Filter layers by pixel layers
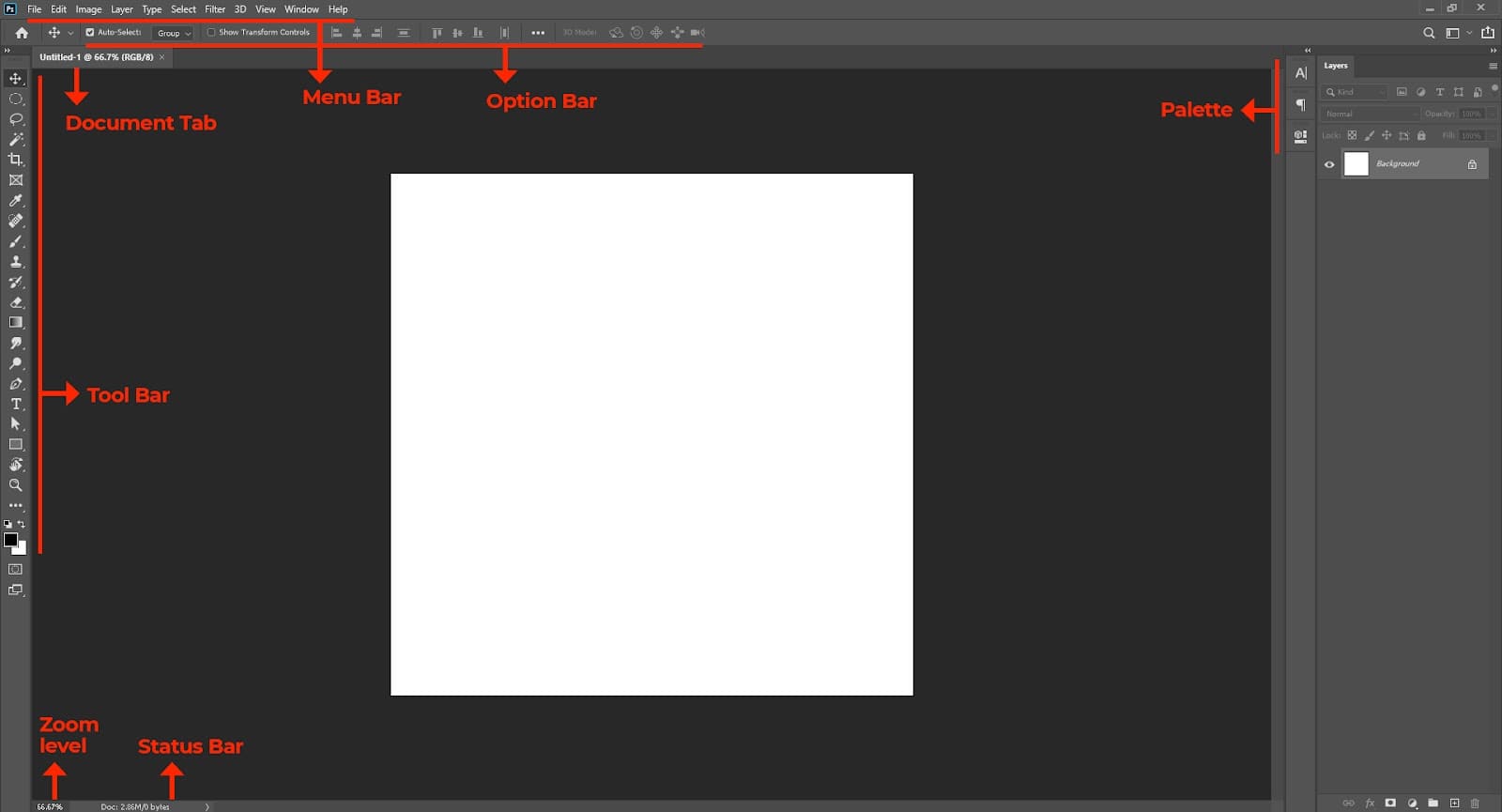This screenshot has width=1502, height=812. (x=1402, y=92)
